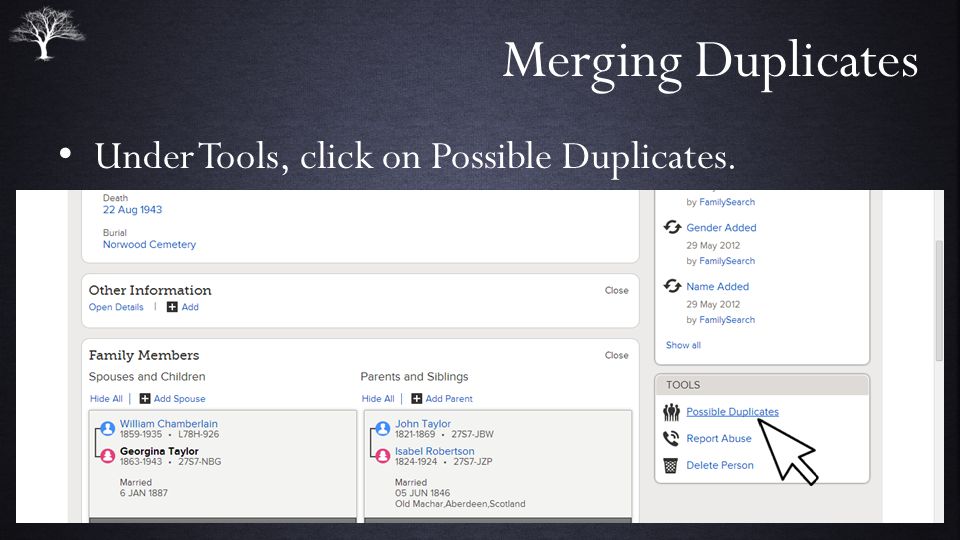The width and height of the screenshot is (960, 540).
Task: Hide All under Parents and Siblings
Action: click(378, 399)
